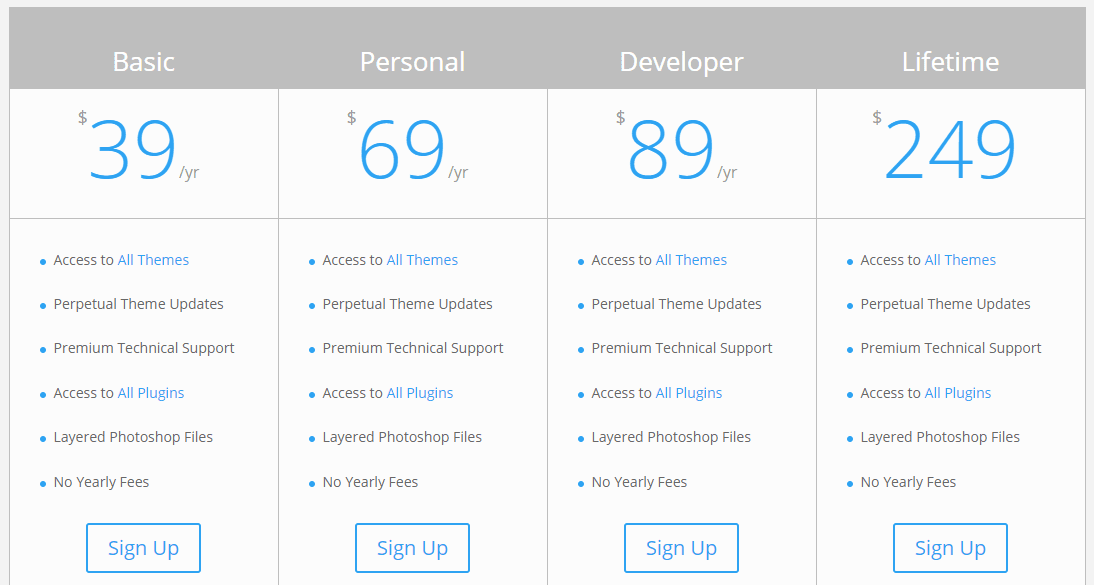The image size is (1094, 585).
Task: Open the All Plugins link under Developer
Action: pyautogui.click(x=689, y=392)
